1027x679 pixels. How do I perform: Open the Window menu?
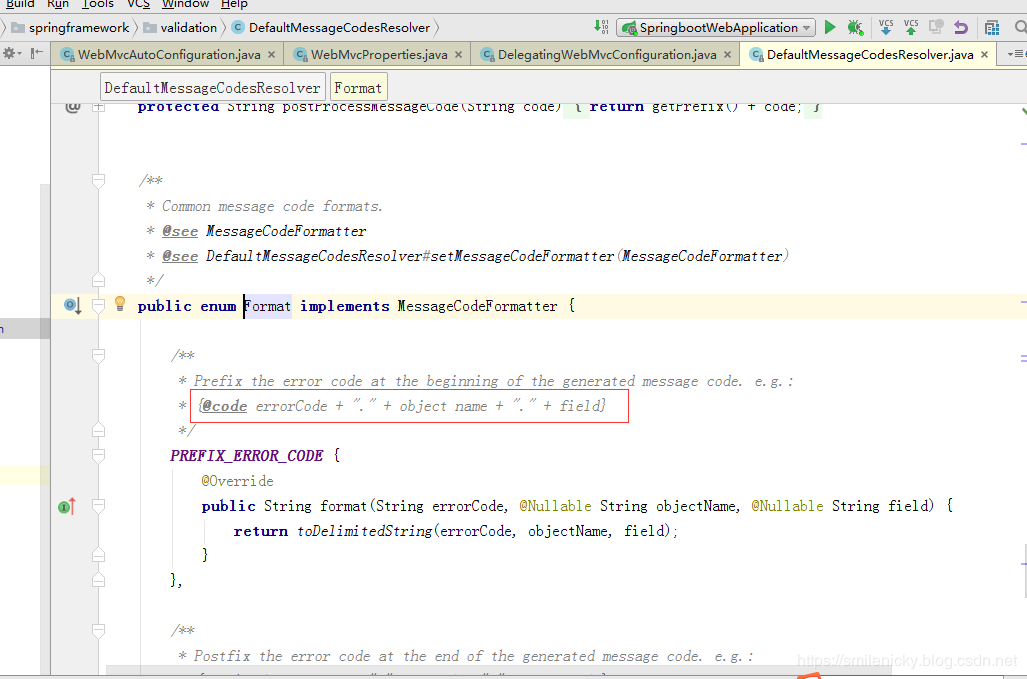point(185,5)
